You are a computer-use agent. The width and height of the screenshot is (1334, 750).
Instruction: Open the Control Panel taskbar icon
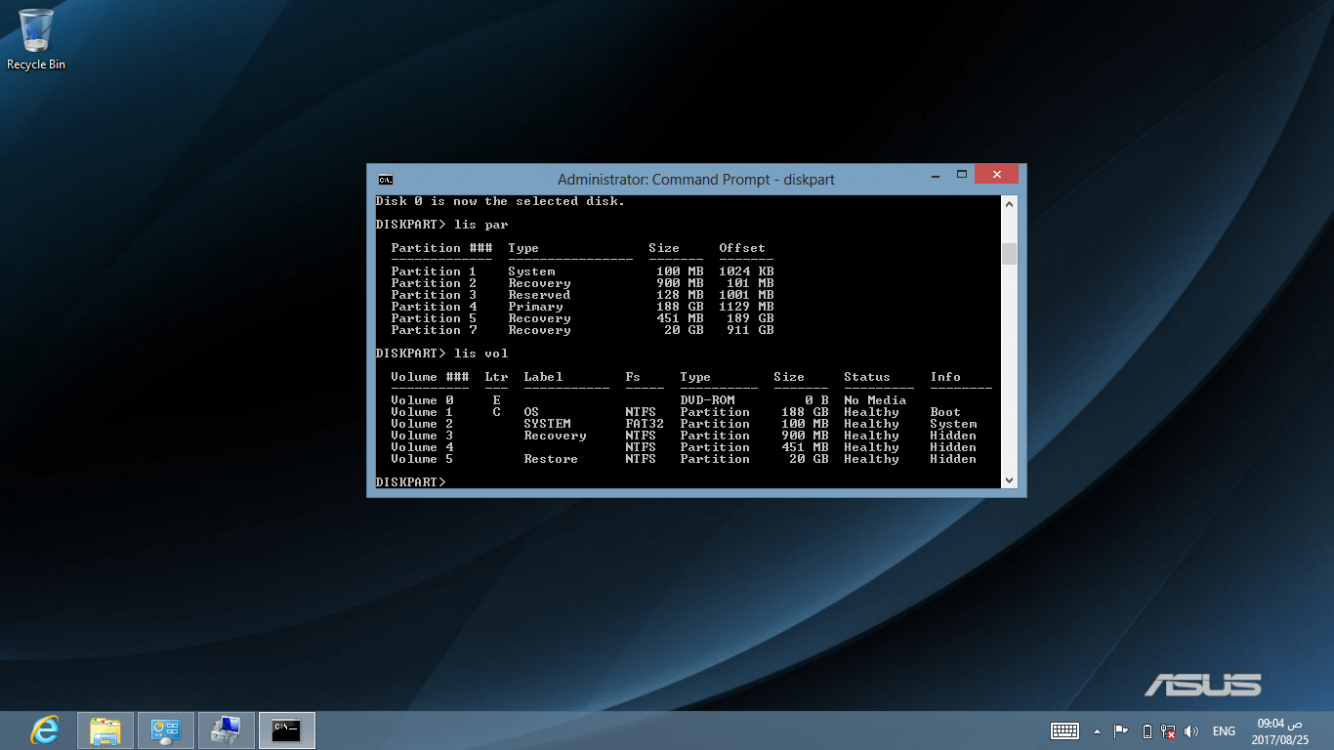pos(165,731)
